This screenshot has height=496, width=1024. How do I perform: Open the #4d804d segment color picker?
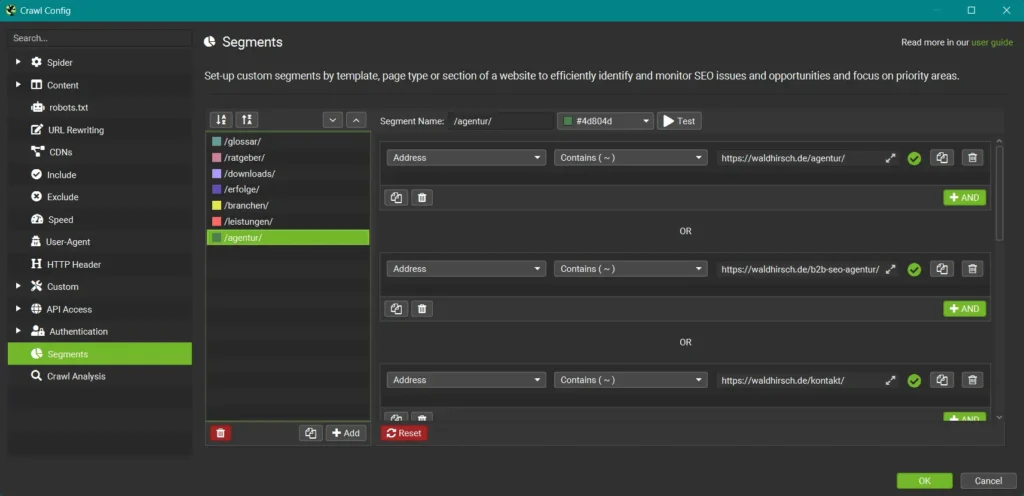tap(605, 121)
